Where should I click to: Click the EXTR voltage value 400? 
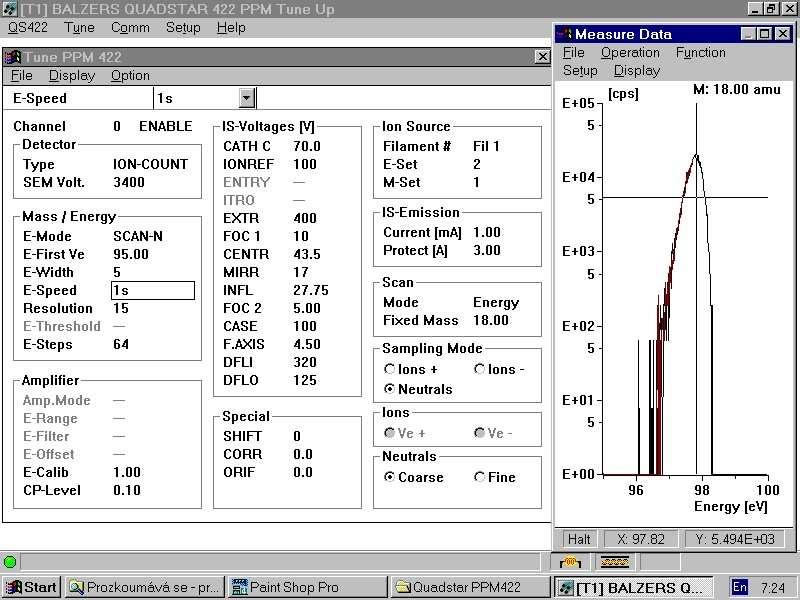tap(305, 218)
